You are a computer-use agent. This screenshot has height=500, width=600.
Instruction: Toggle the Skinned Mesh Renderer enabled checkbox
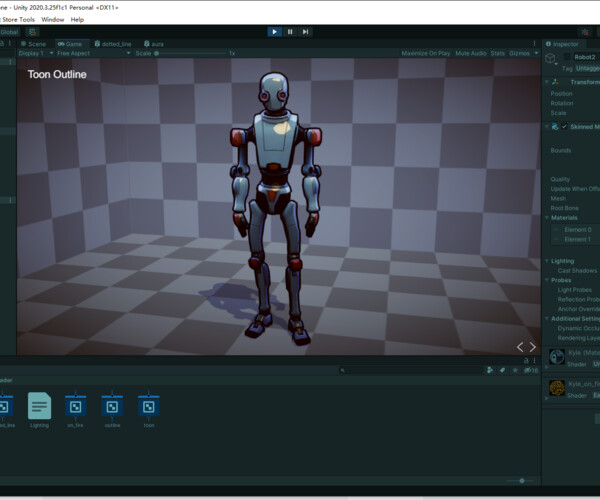pyautogui.click(x=564, y=127)
